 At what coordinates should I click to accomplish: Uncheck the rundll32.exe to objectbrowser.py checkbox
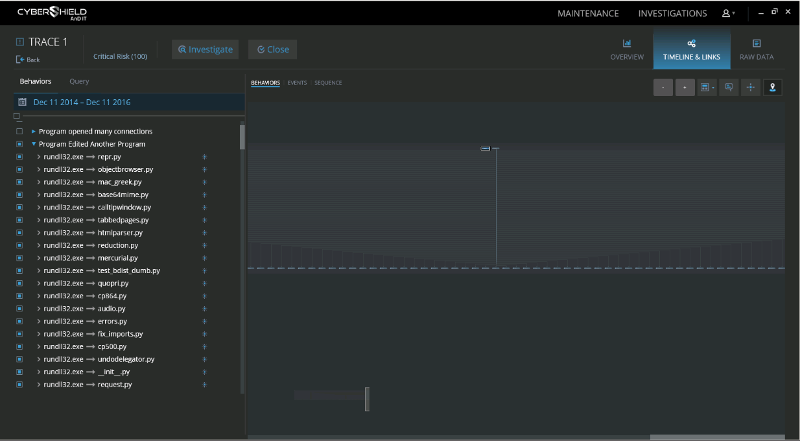click(19, 170)
